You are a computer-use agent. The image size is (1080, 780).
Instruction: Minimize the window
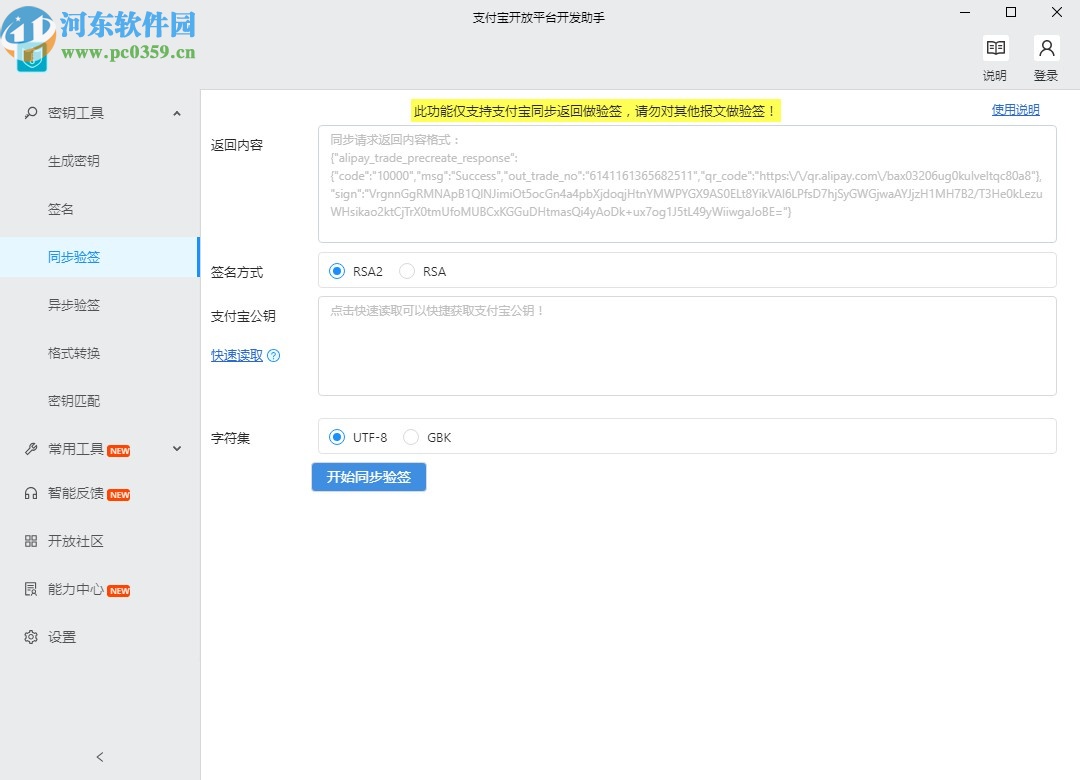965,12
